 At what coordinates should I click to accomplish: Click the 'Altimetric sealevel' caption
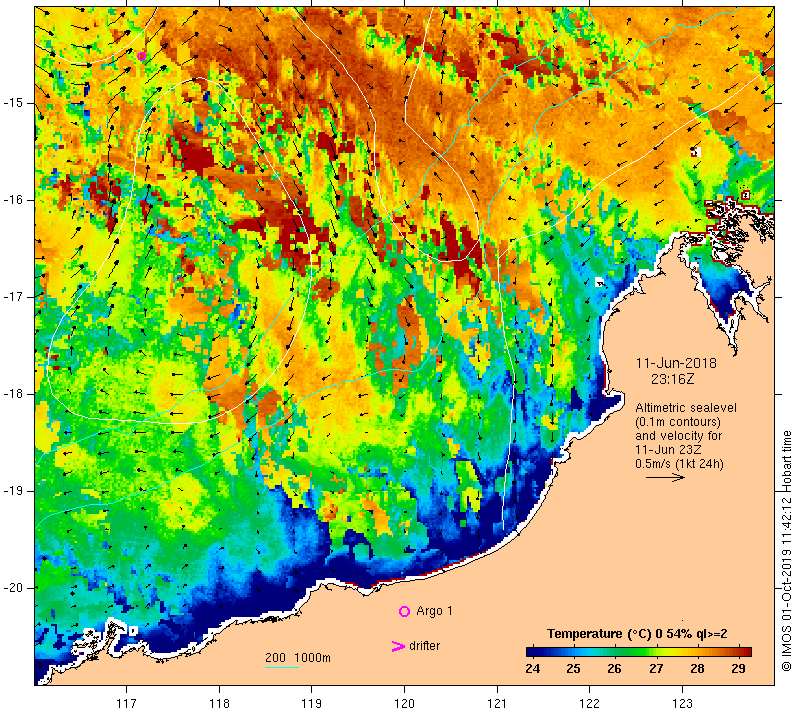click(x=686, y=408)
